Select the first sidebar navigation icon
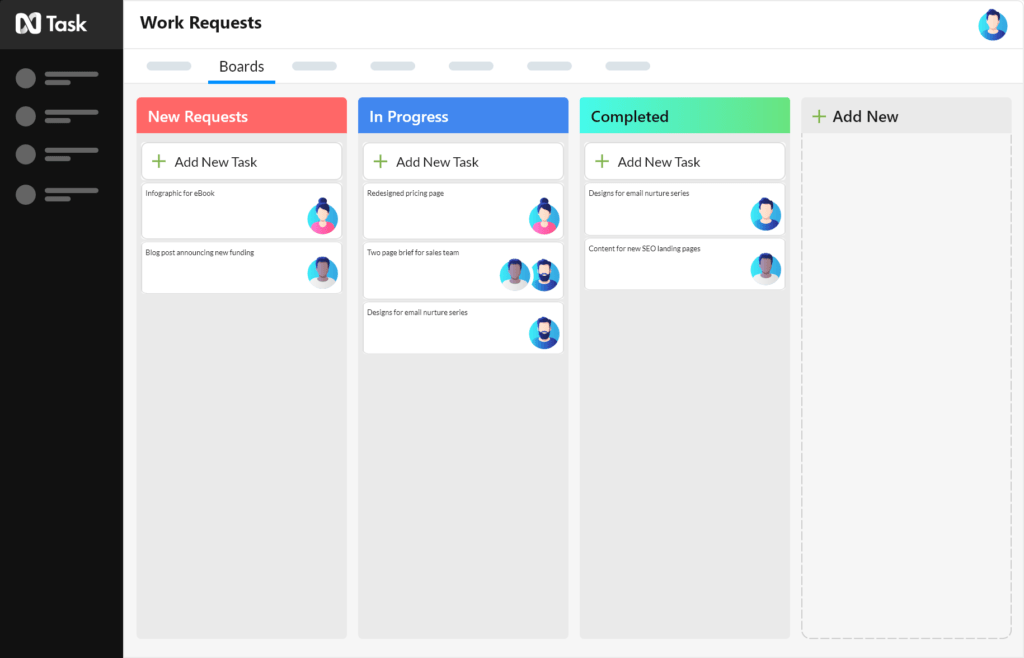Screen dimensions: 1024x658 25,77
